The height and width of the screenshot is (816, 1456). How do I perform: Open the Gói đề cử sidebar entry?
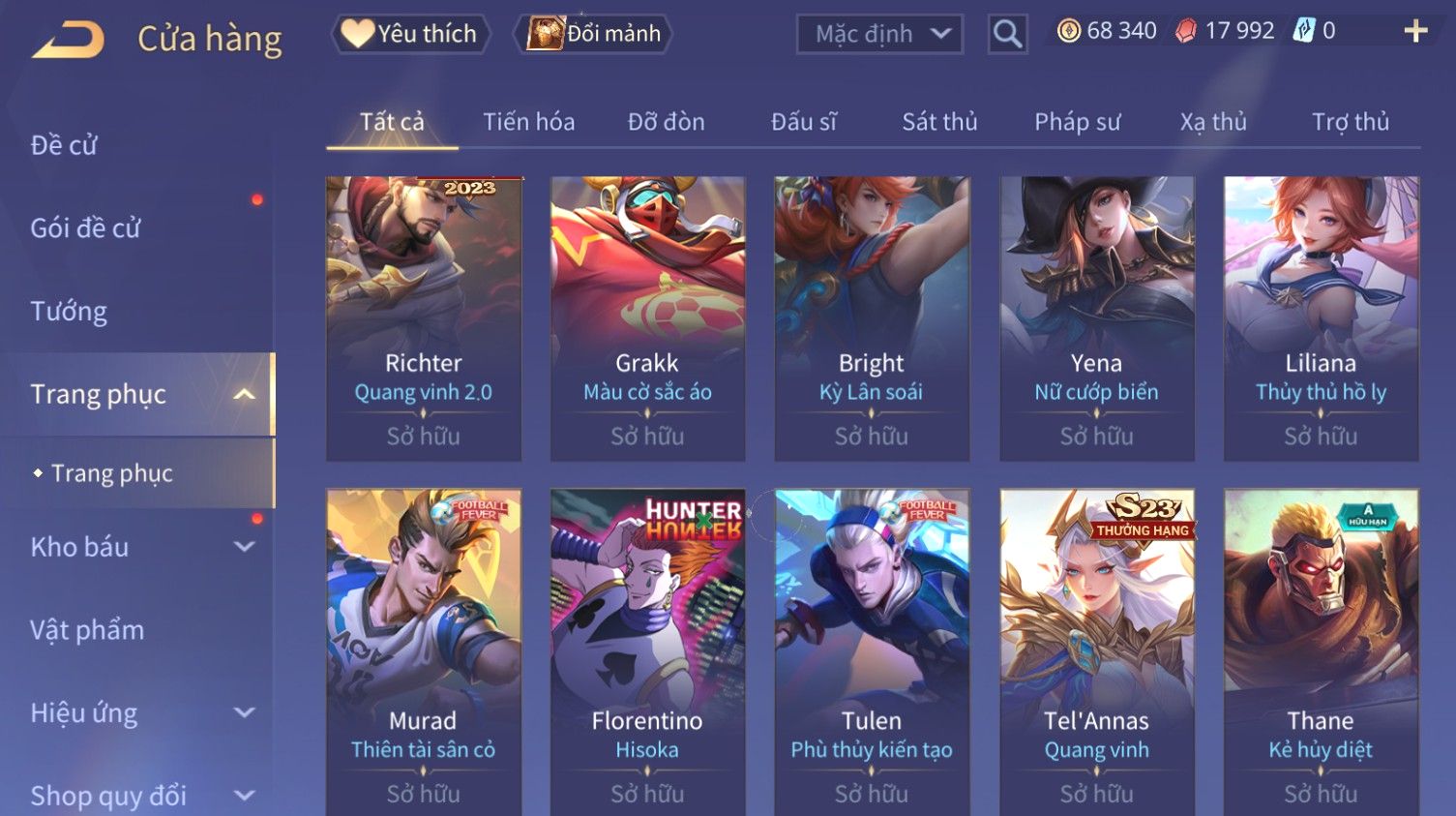point(85,228)
